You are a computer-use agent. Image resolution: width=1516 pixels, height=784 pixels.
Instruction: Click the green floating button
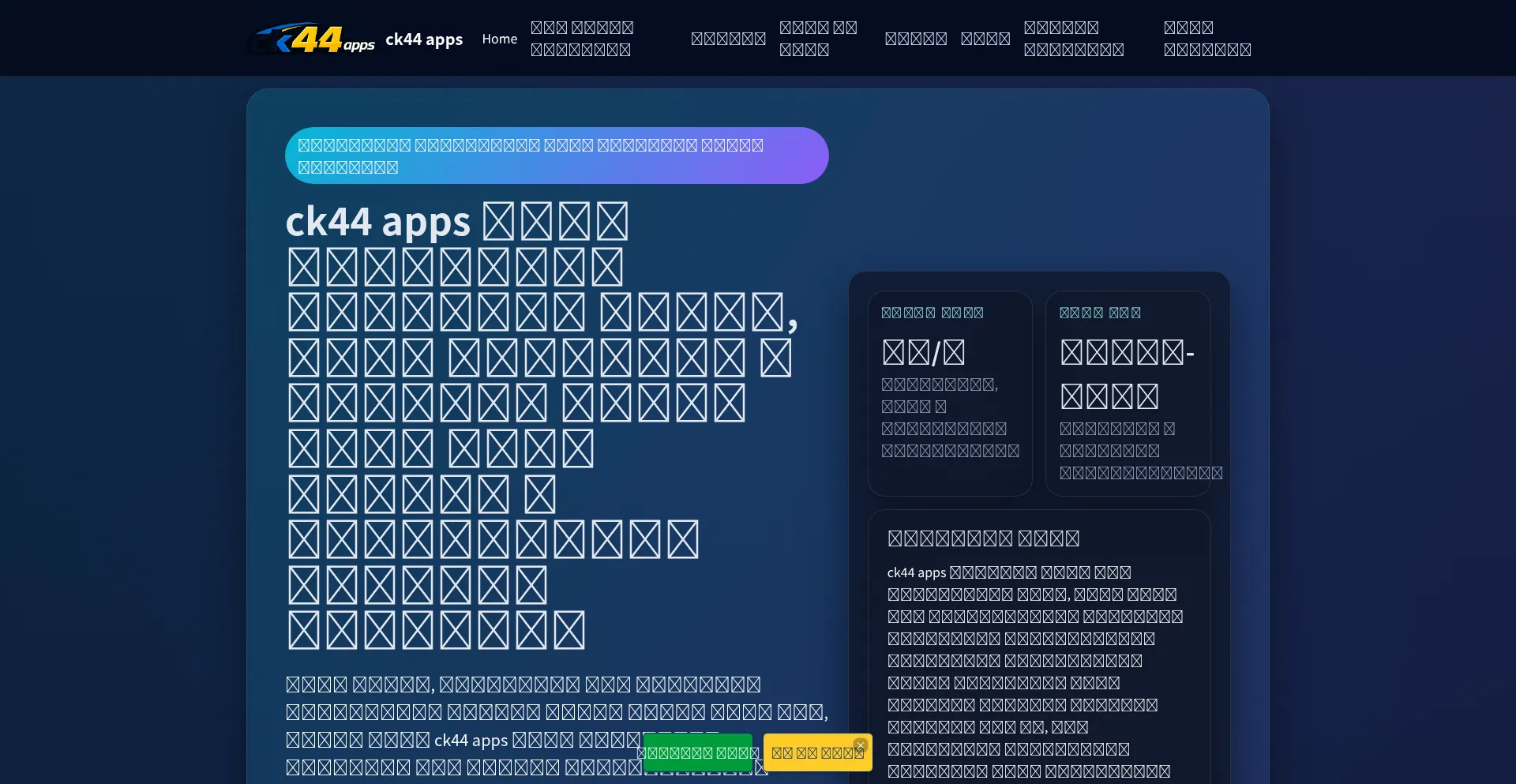(698, 752)
